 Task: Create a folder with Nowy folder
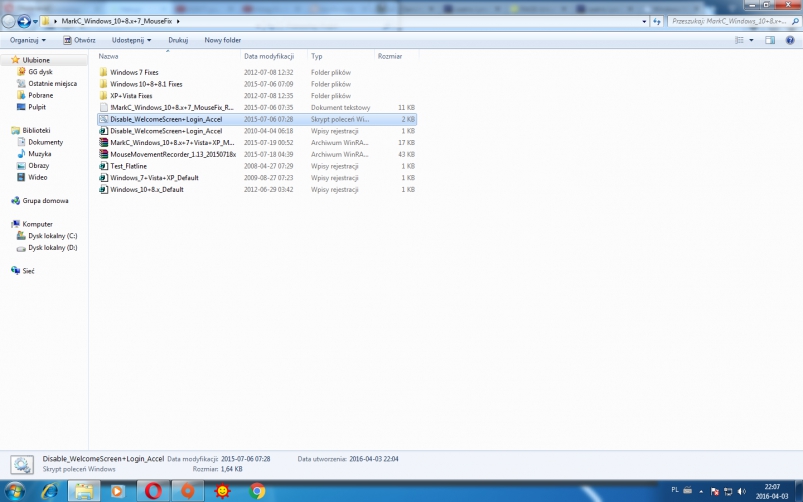click(222, 40)
